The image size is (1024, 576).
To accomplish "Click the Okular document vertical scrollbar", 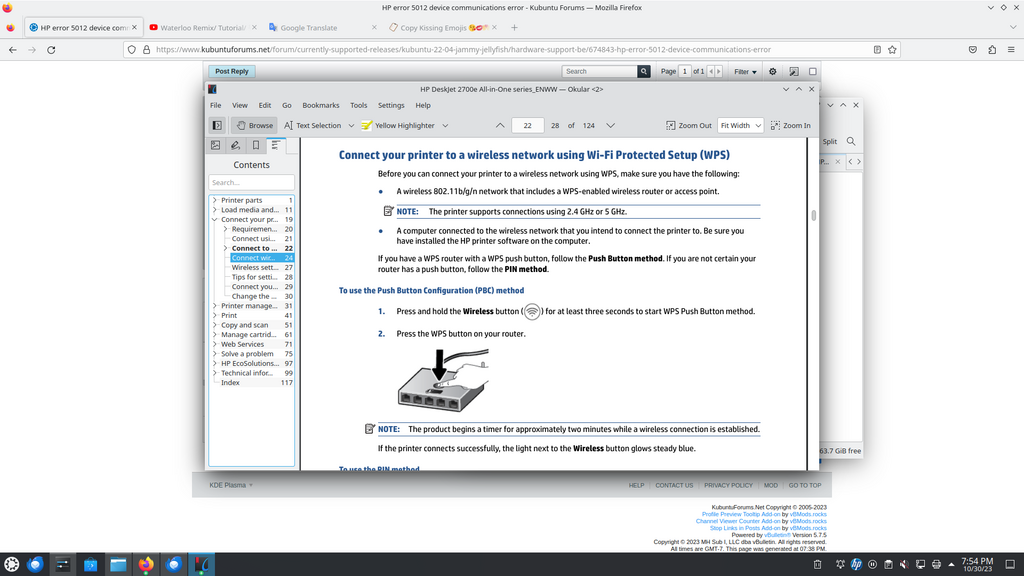I will [813, 300].
